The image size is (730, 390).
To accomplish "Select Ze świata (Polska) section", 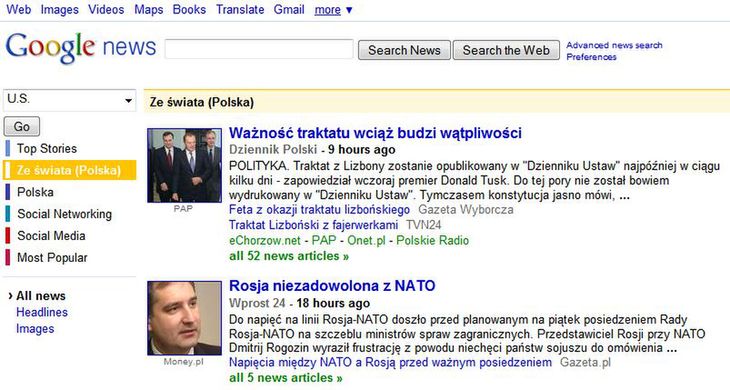I will (x=69, y=170).
